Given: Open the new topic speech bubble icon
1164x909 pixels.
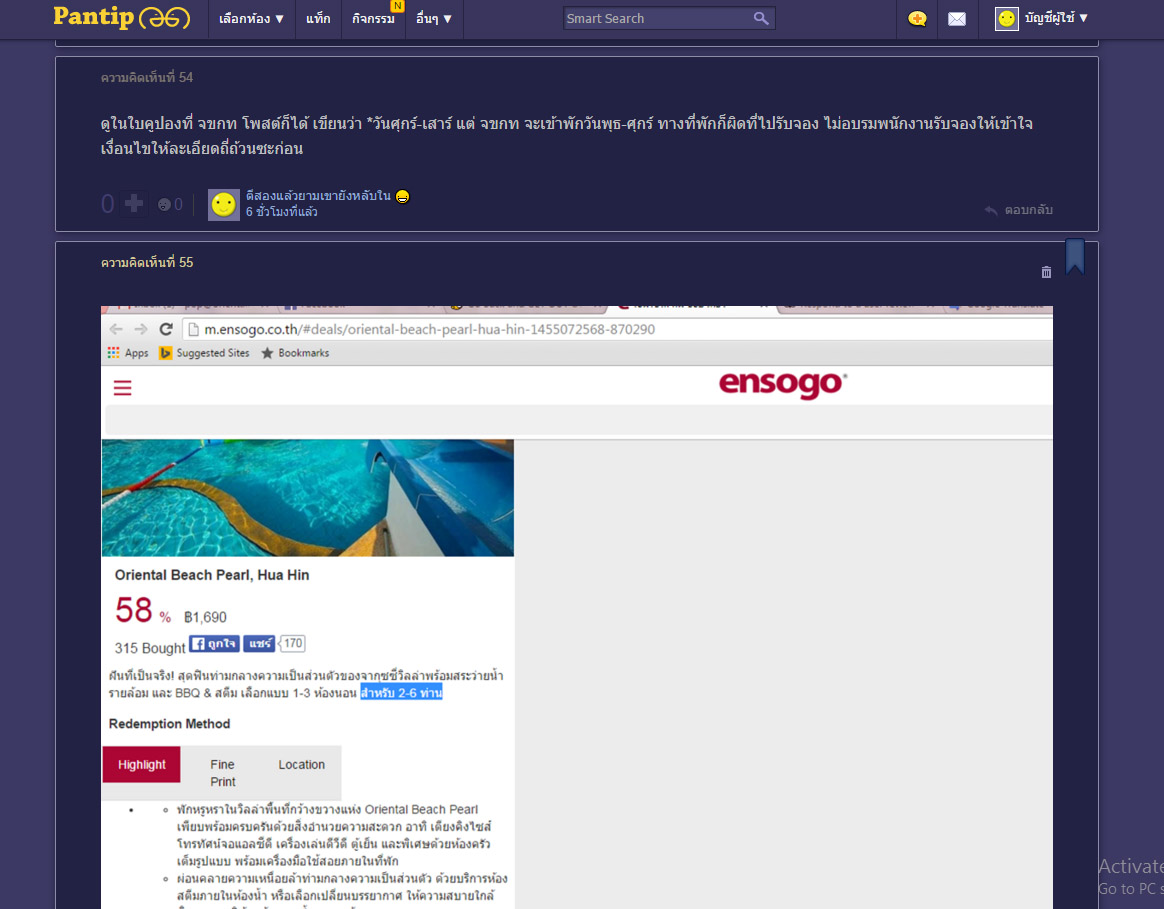Looking at the screenshot, I should (918, 19).
